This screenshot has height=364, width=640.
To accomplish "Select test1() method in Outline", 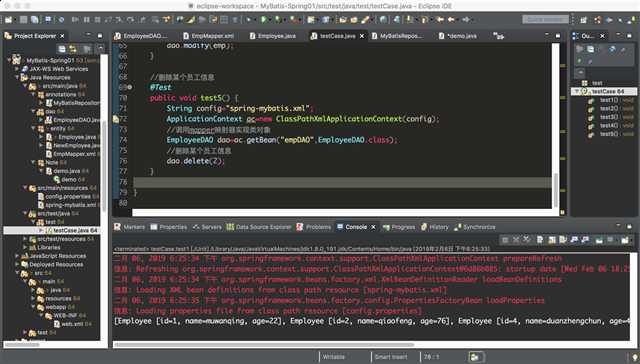I will coord(609,100).
